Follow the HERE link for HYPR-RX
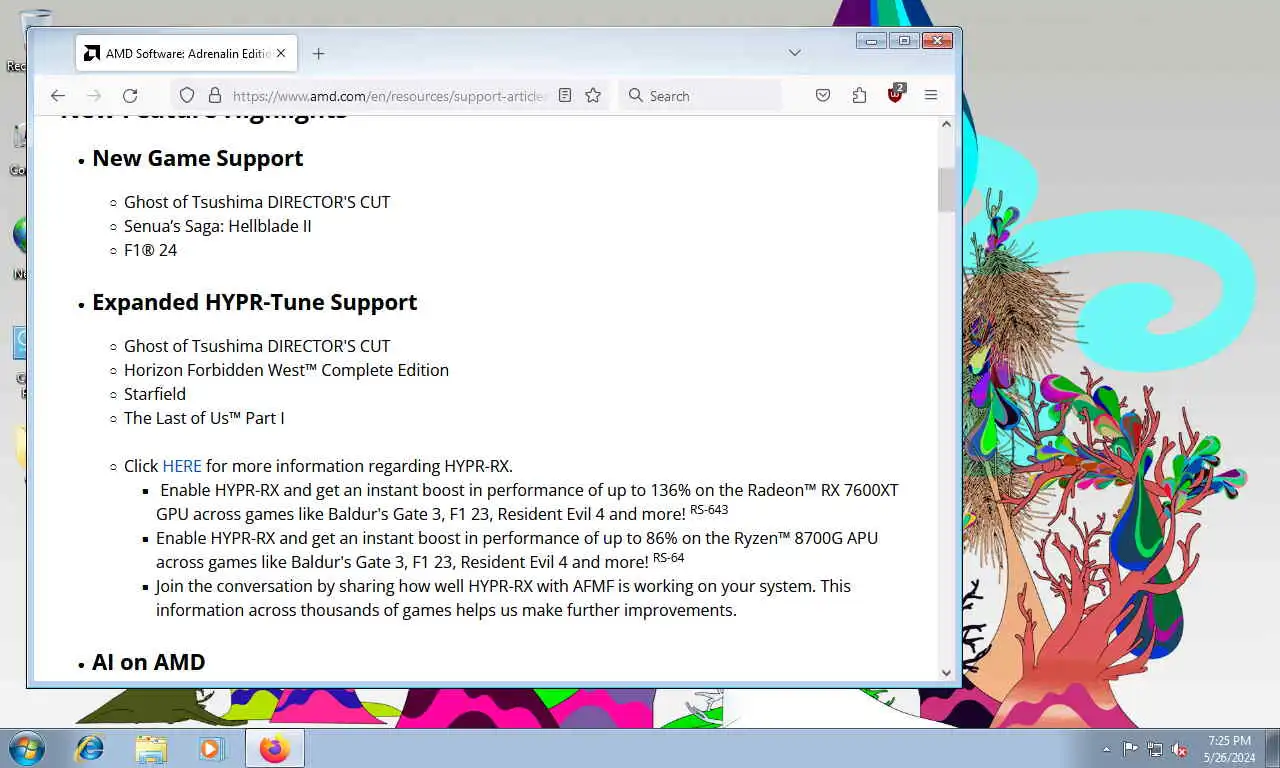This screenshot has width=1280, height=768. pyautogui.click(x=182, y=466)
